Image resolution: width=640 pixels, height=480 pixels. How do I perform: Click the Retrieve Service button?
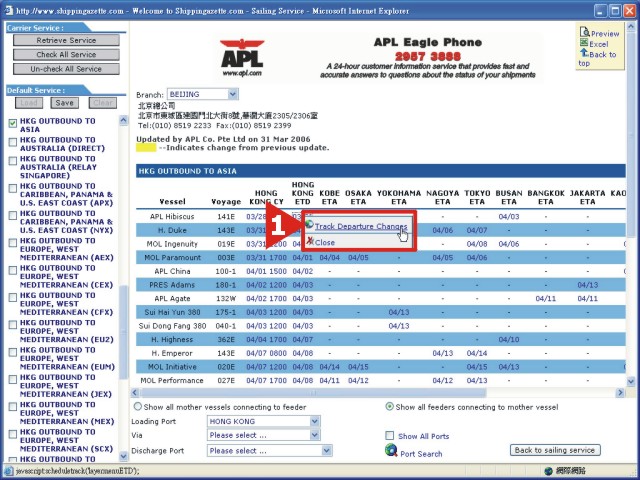(66, 40)
